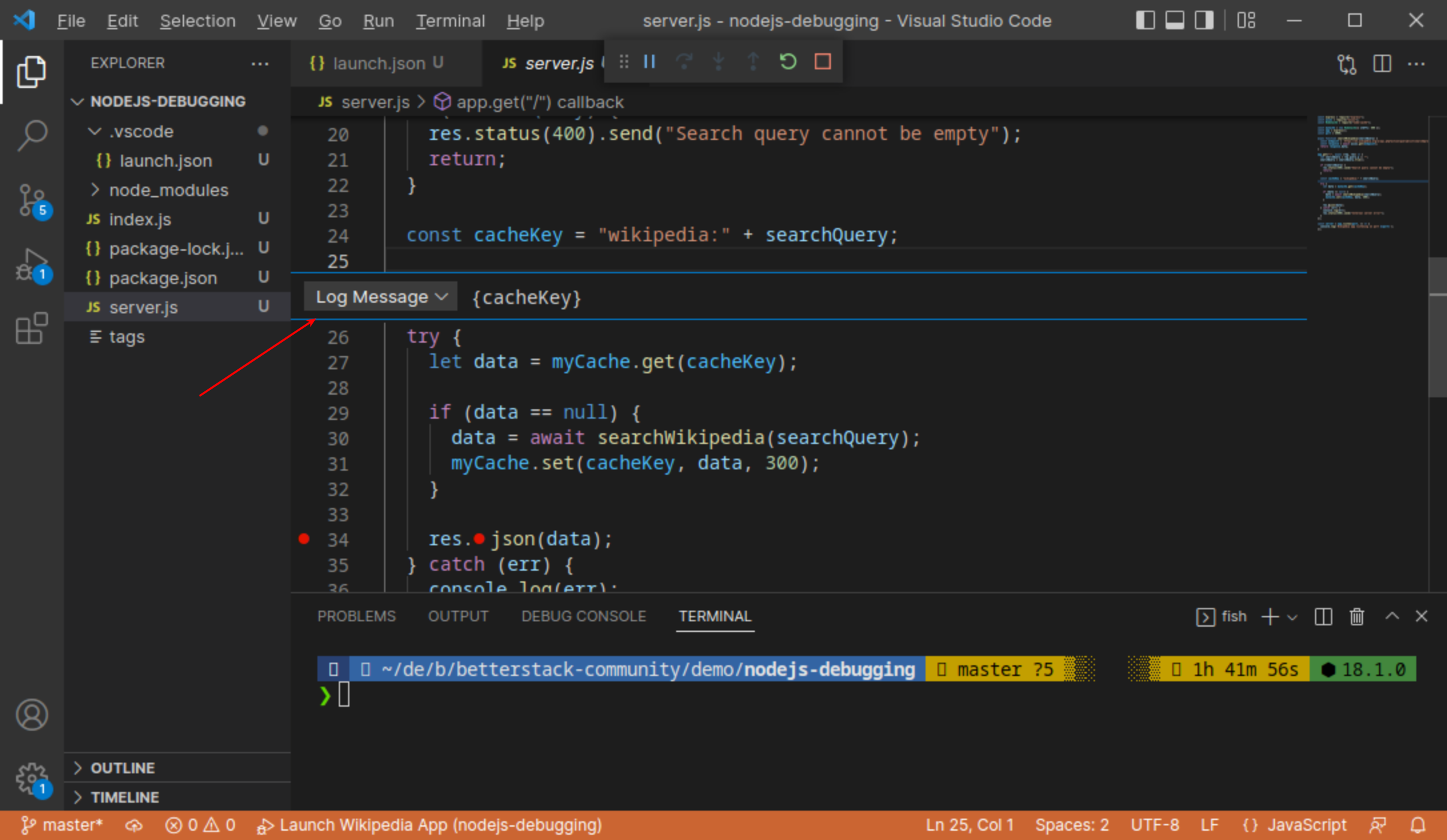Close the terminal panel
1447x840 pixels.
click(x=1422, y=617)
